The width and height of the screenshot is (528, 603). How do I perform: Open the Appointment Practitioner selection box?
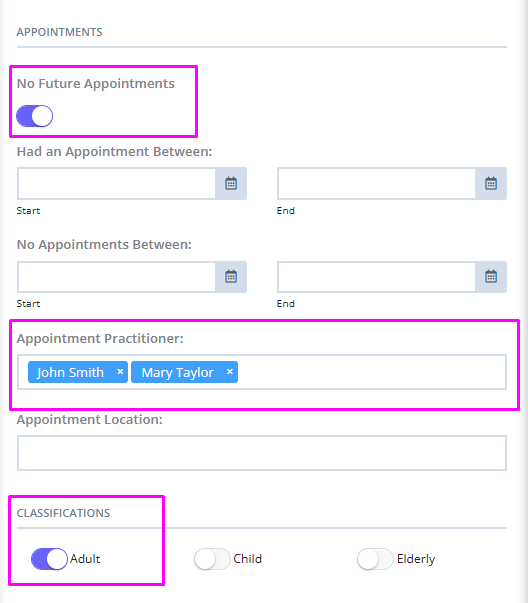(x=371, y=372)
